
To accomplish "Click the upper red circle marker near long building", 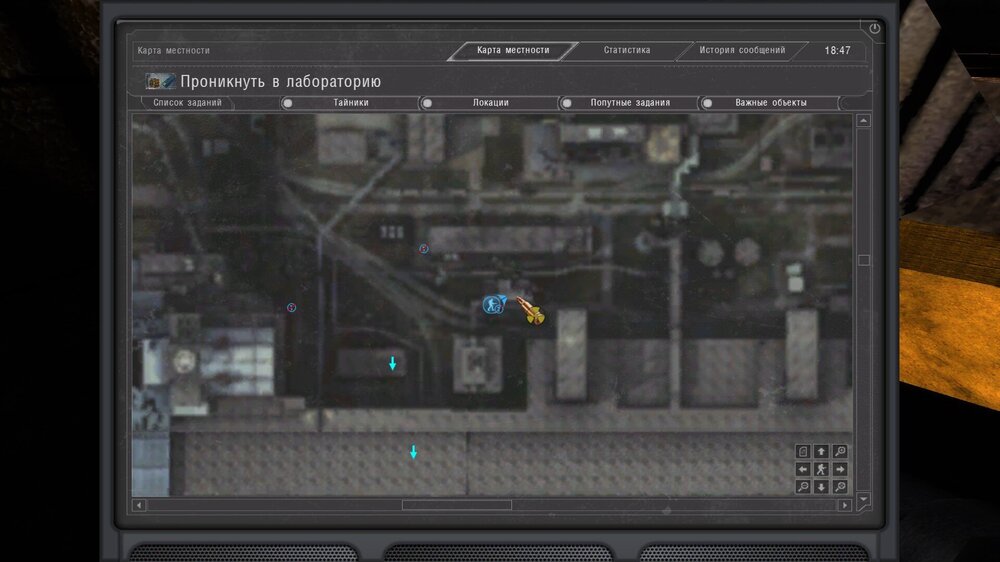I will tap(423, 249).
